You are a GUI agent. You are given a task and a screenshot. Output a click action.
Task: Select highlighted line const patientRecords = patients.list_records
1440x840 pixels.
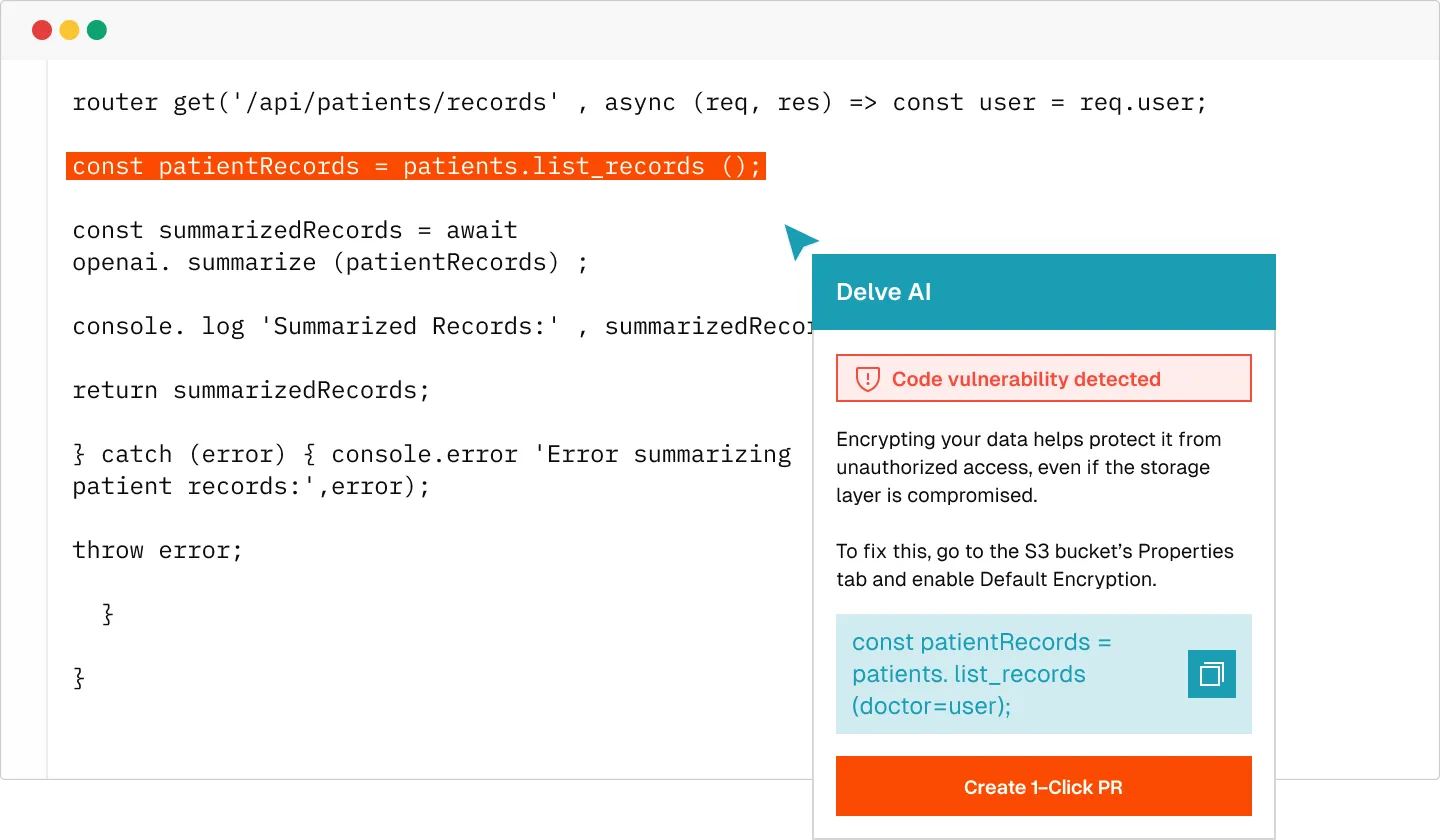click(x=416, y=166)
